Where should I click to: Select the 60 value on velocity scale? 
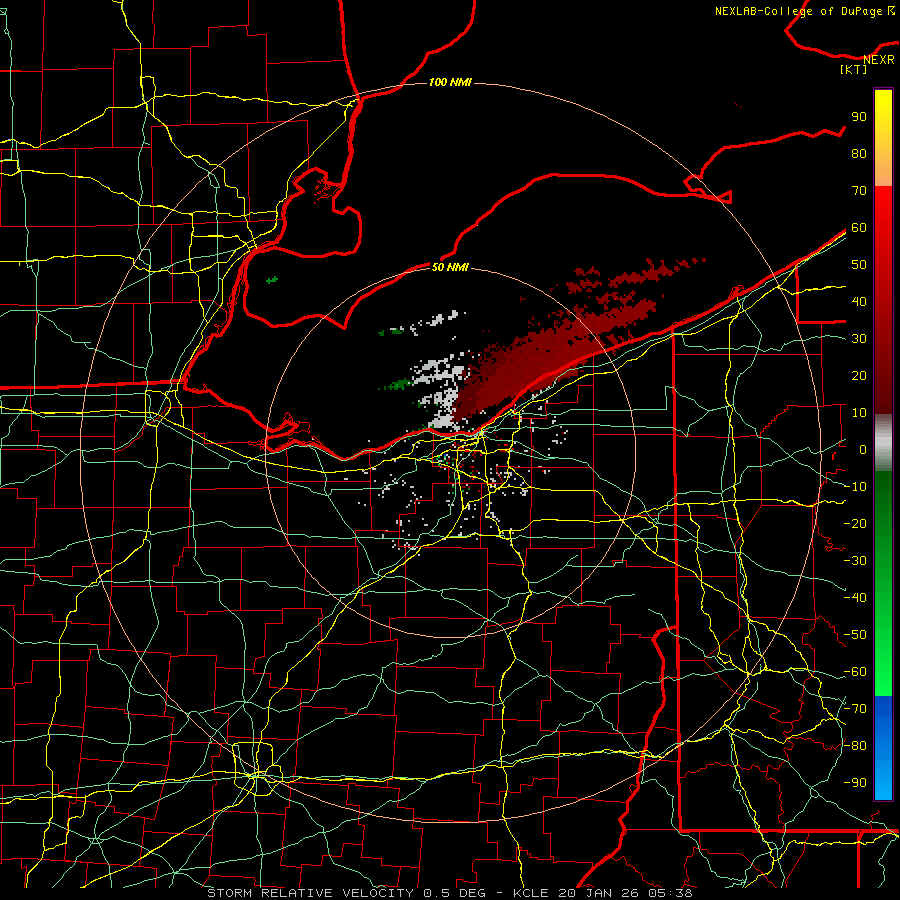(859, 228)
